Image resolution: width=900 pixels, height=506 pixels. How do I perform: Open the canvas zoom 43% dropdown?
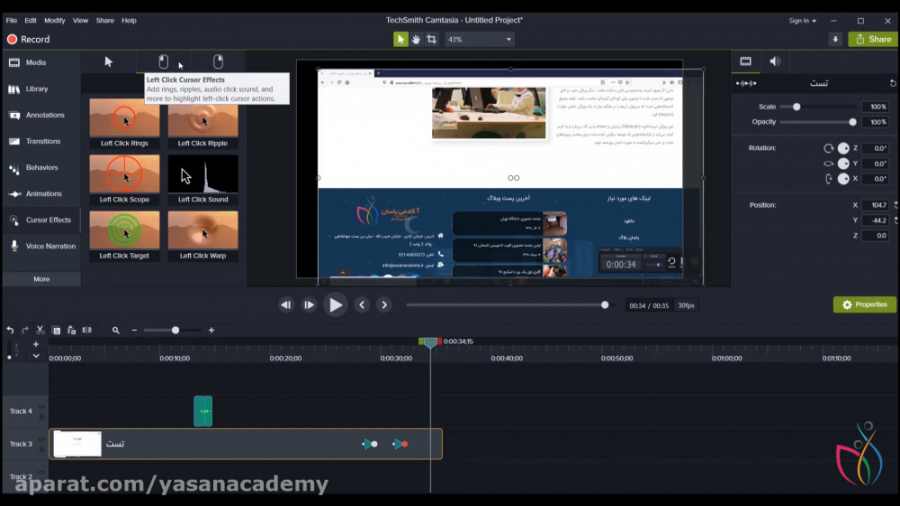[479, 40]
